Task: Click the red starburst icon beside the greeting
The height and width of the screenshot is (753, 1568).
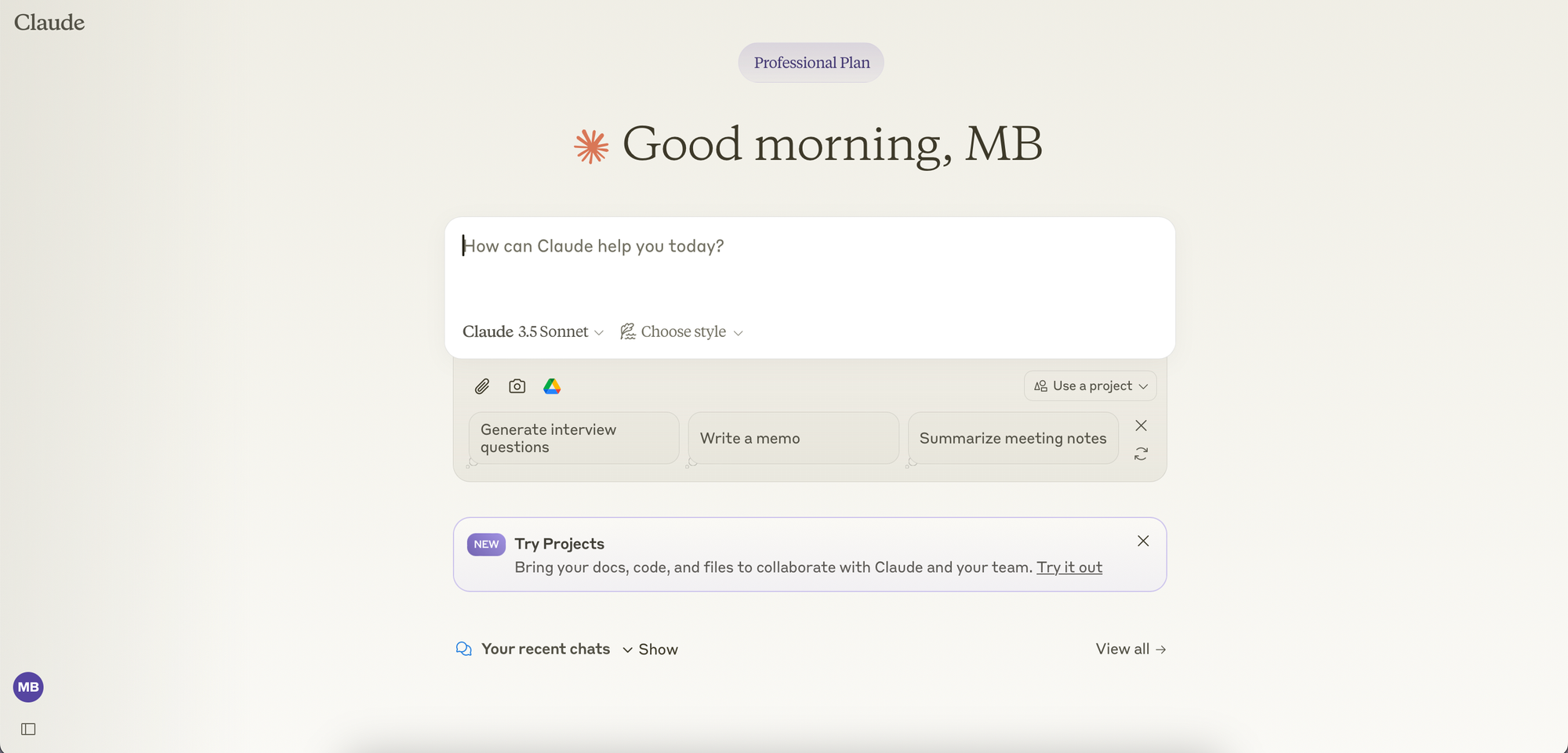Action: (x=590, y=144)
